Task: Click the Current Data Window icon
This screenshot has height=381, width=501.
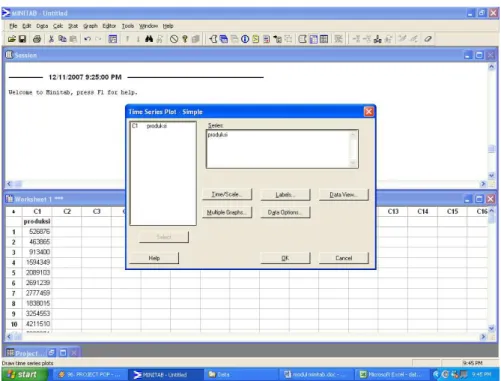Action: [x=313, y=39]
